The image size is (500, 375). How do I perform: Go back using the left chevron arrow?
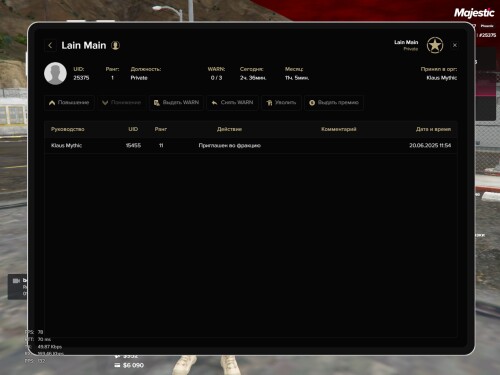pyautogui.click(x=50, y=45)
